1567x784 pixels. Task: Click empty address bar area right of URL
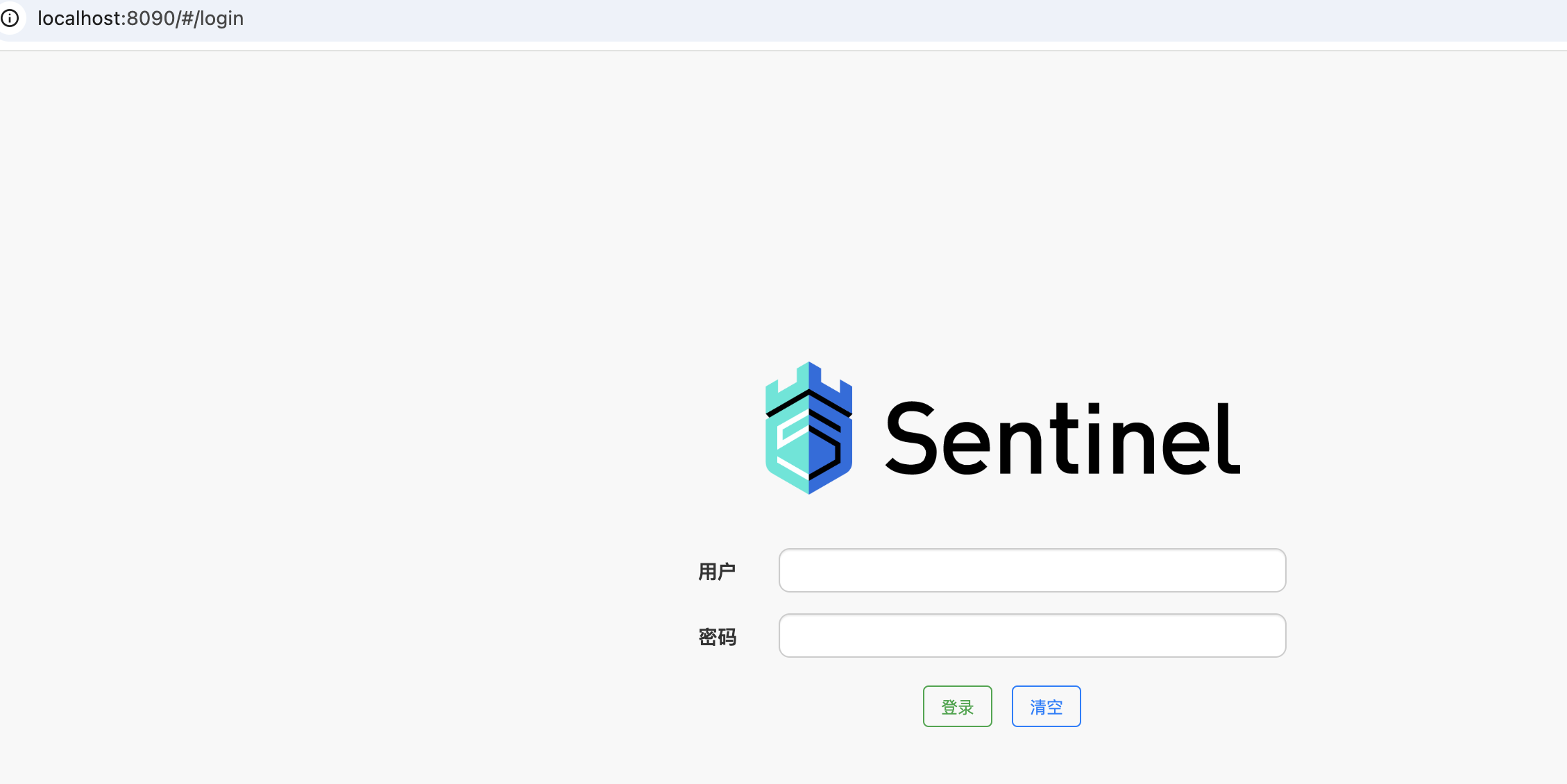click(902, 19)
